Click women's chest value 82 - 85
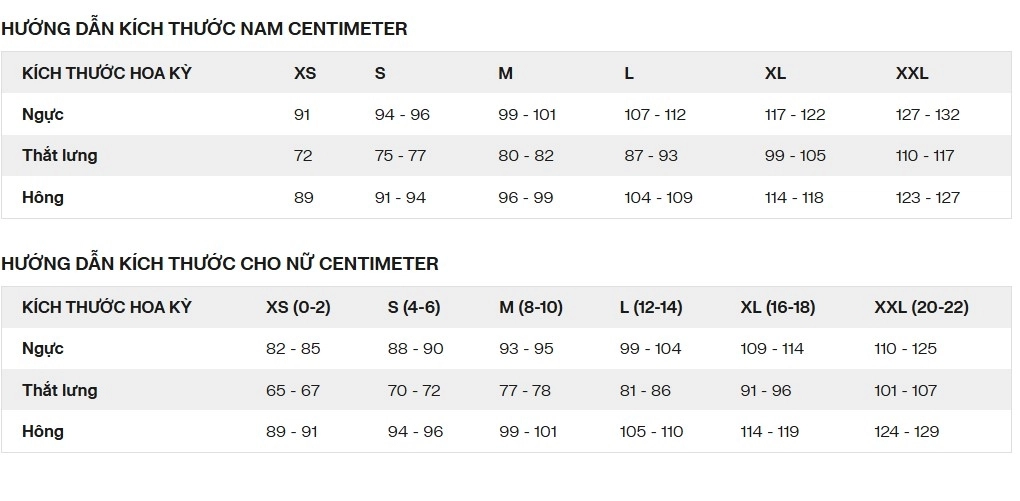The height and width of the screenshot is (501, 1020). (293, 349)
